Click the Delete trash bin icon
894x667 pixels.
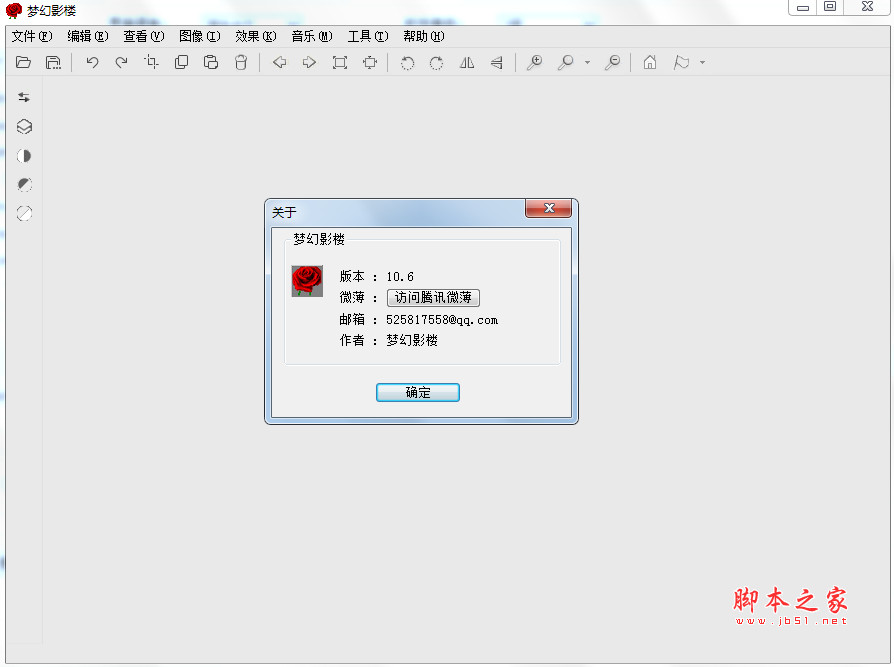[x=241, y=62]
